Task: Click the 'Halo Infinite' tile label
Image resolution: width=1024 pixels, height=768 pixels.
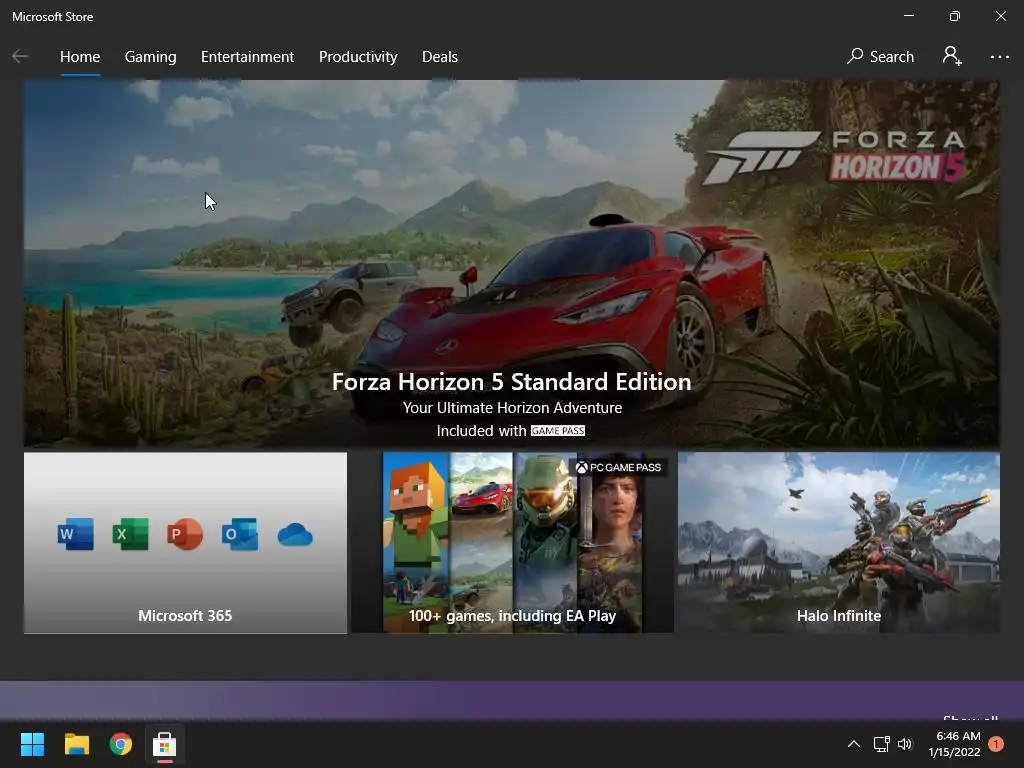Action: 839,615
